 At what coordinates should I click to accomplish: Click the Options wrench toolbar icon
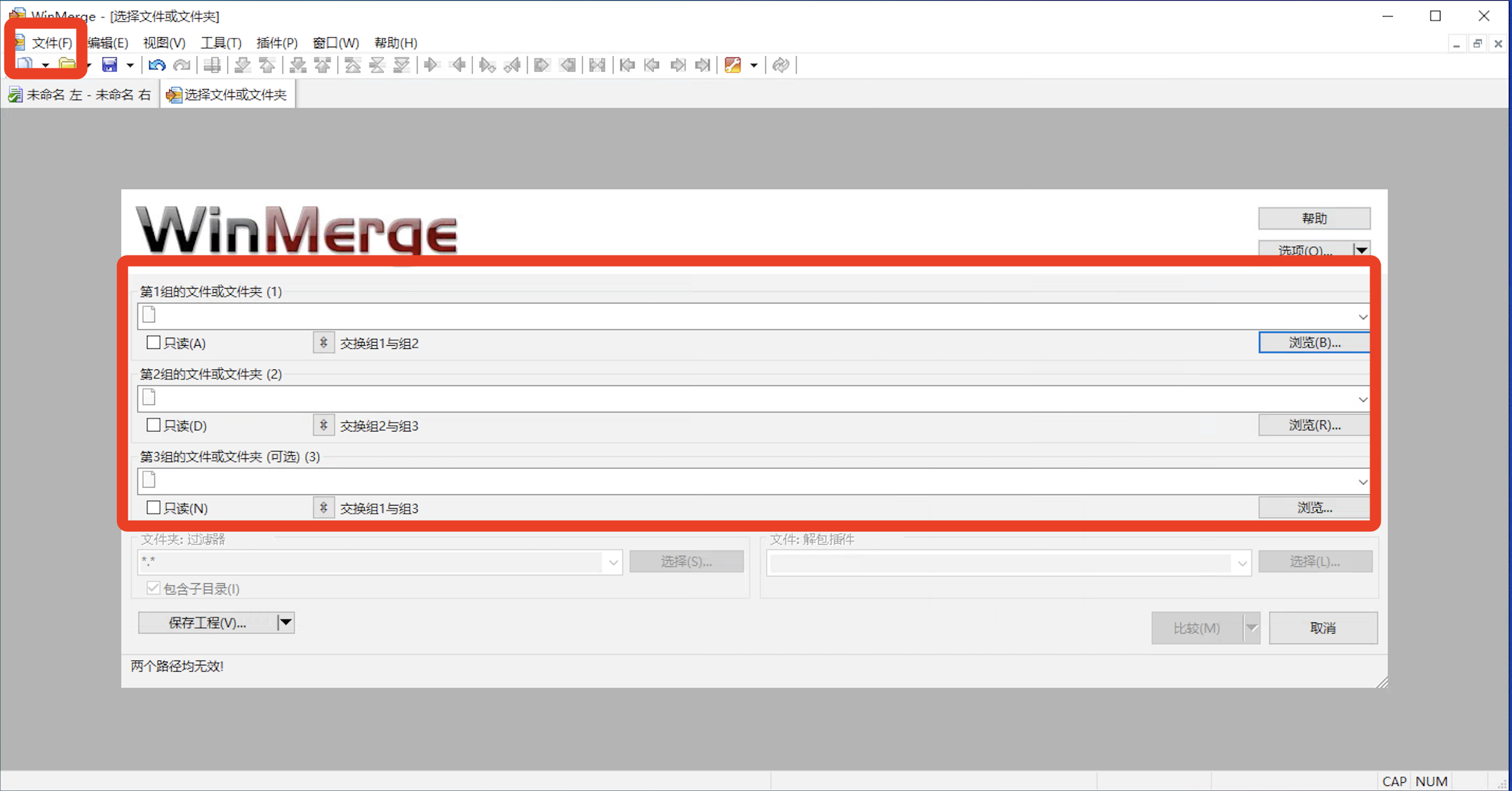(733, 65)
